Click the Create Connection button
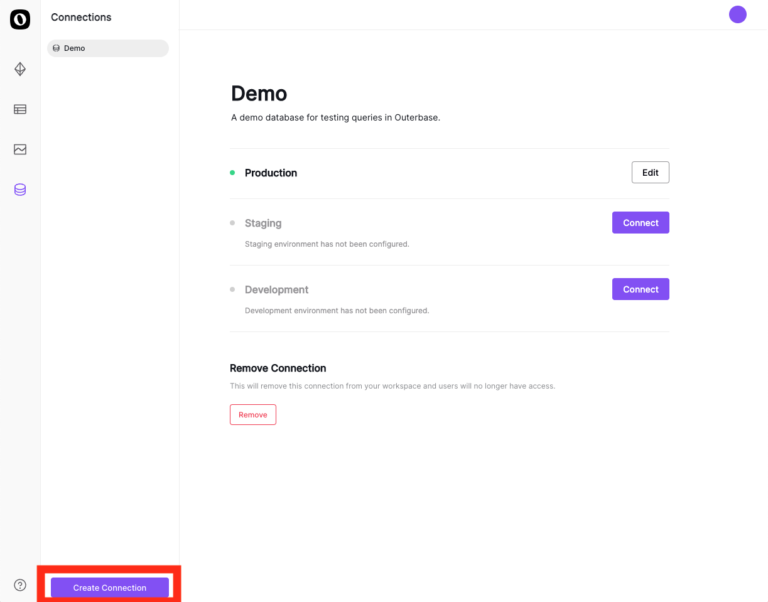The width and height of the screenshot is (768, 602). click(110, 587)
